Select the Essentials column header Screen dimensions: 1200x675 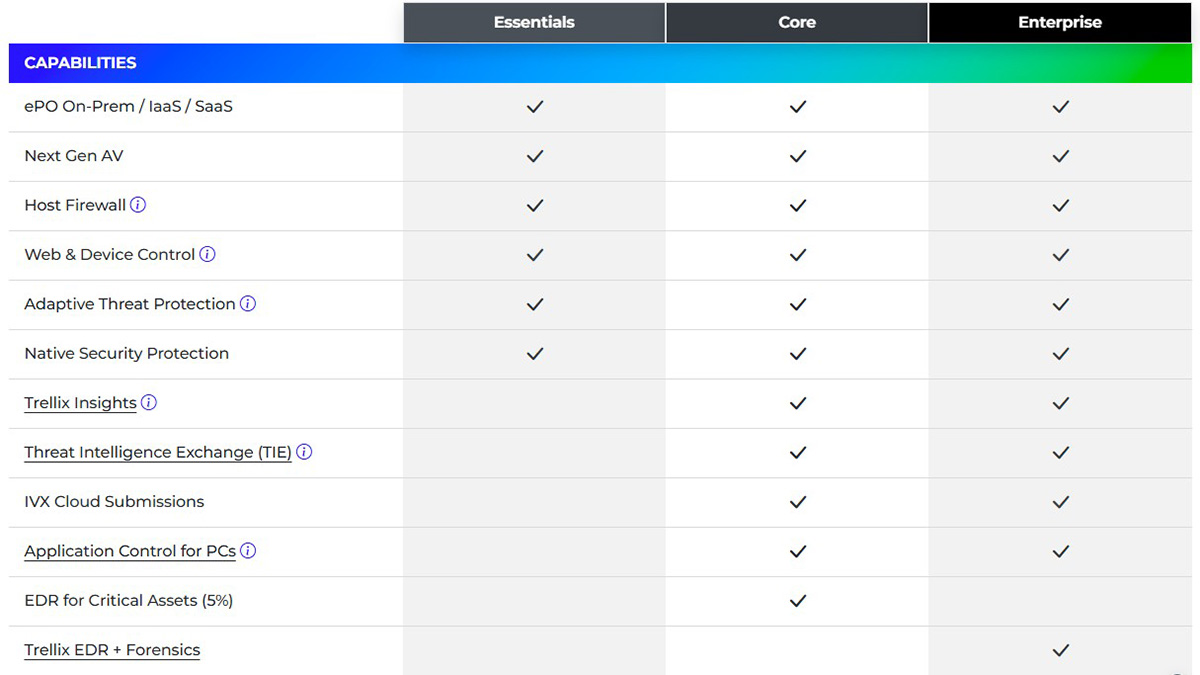coord(534,22)
